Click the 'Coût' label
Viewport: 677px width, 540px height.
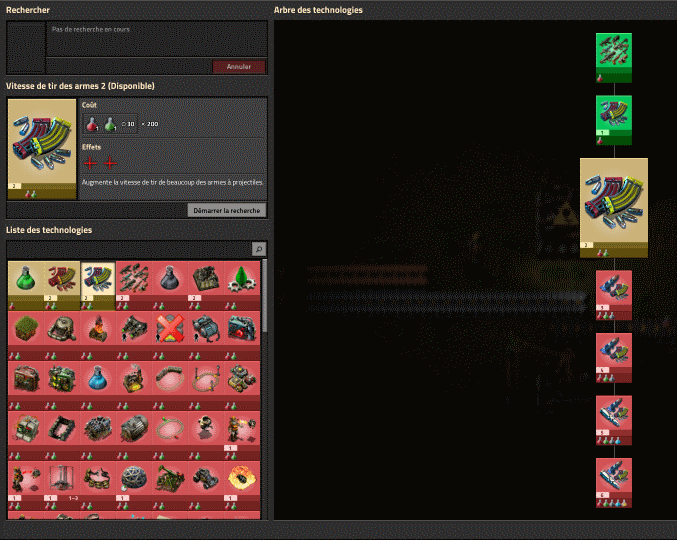(89, 105)
